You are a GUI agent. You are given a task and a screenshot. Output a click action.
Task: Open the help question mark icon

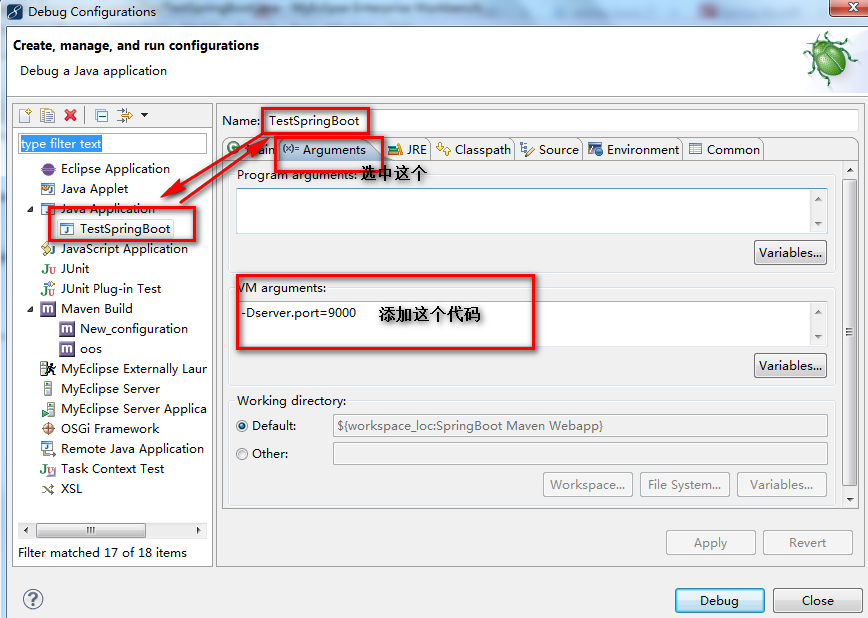[33, 599]
